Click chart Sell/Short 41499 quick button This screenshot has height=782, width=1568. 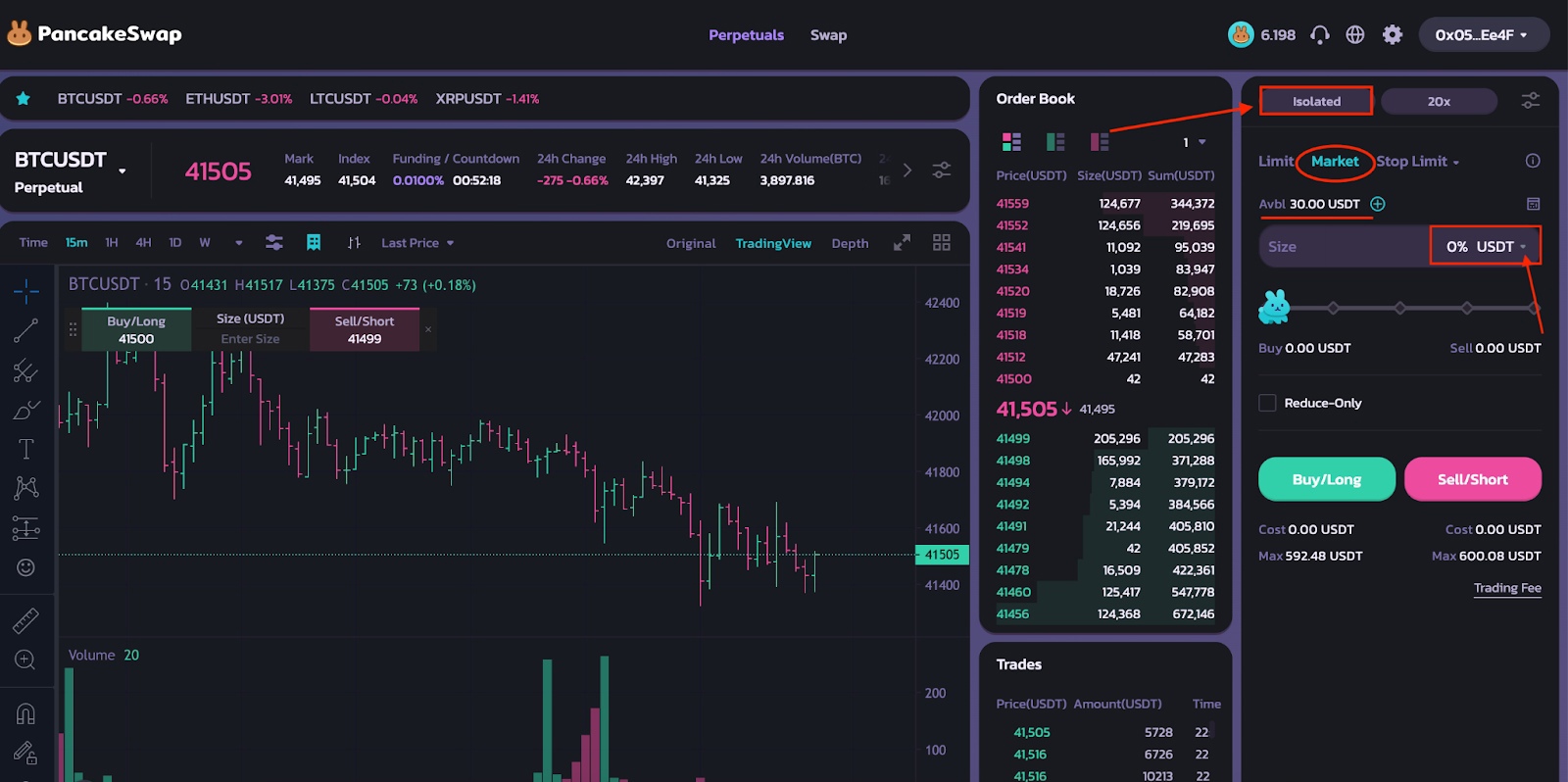(x=365, y=329)
